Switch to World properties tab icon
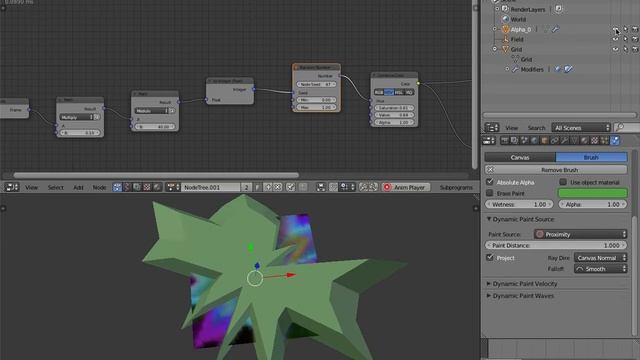This screenshot has height=360, width=640. 534,141
